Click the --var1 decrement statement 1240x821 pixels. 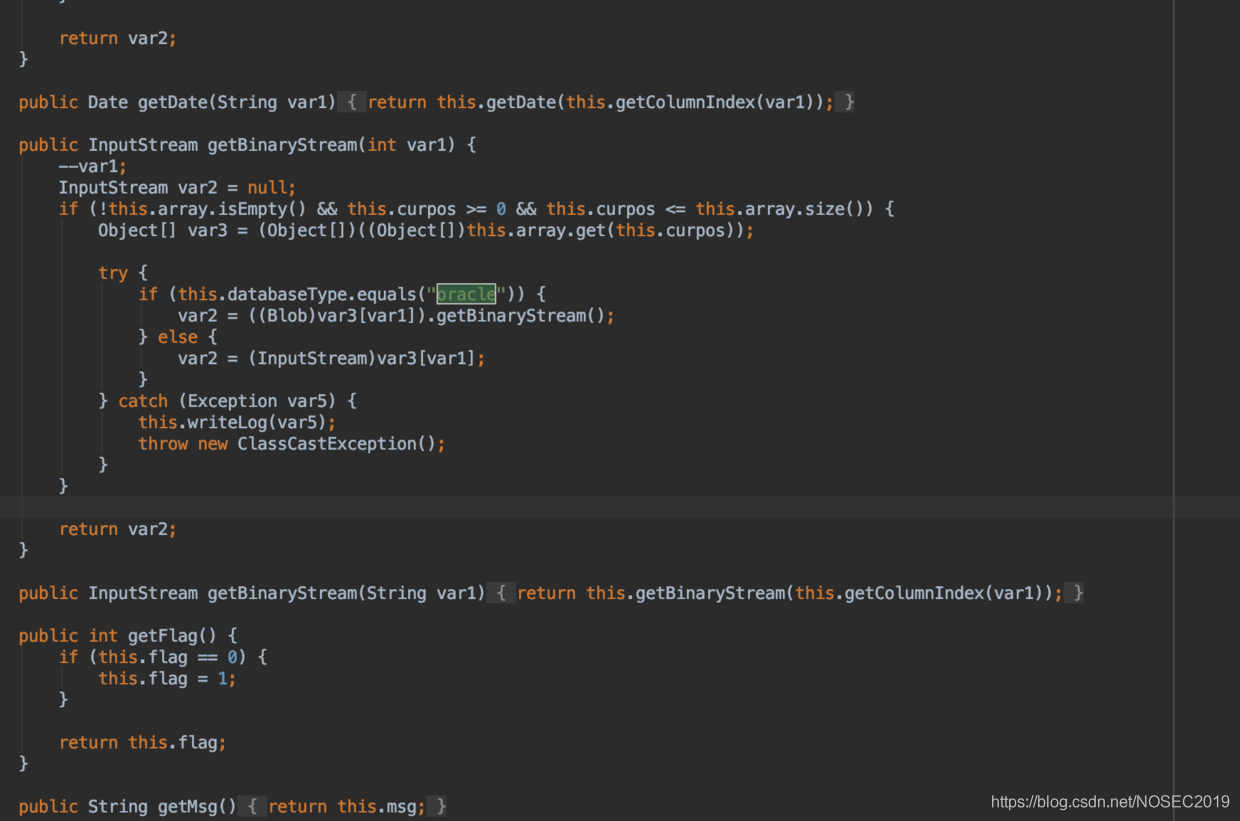tap(92, 167)
